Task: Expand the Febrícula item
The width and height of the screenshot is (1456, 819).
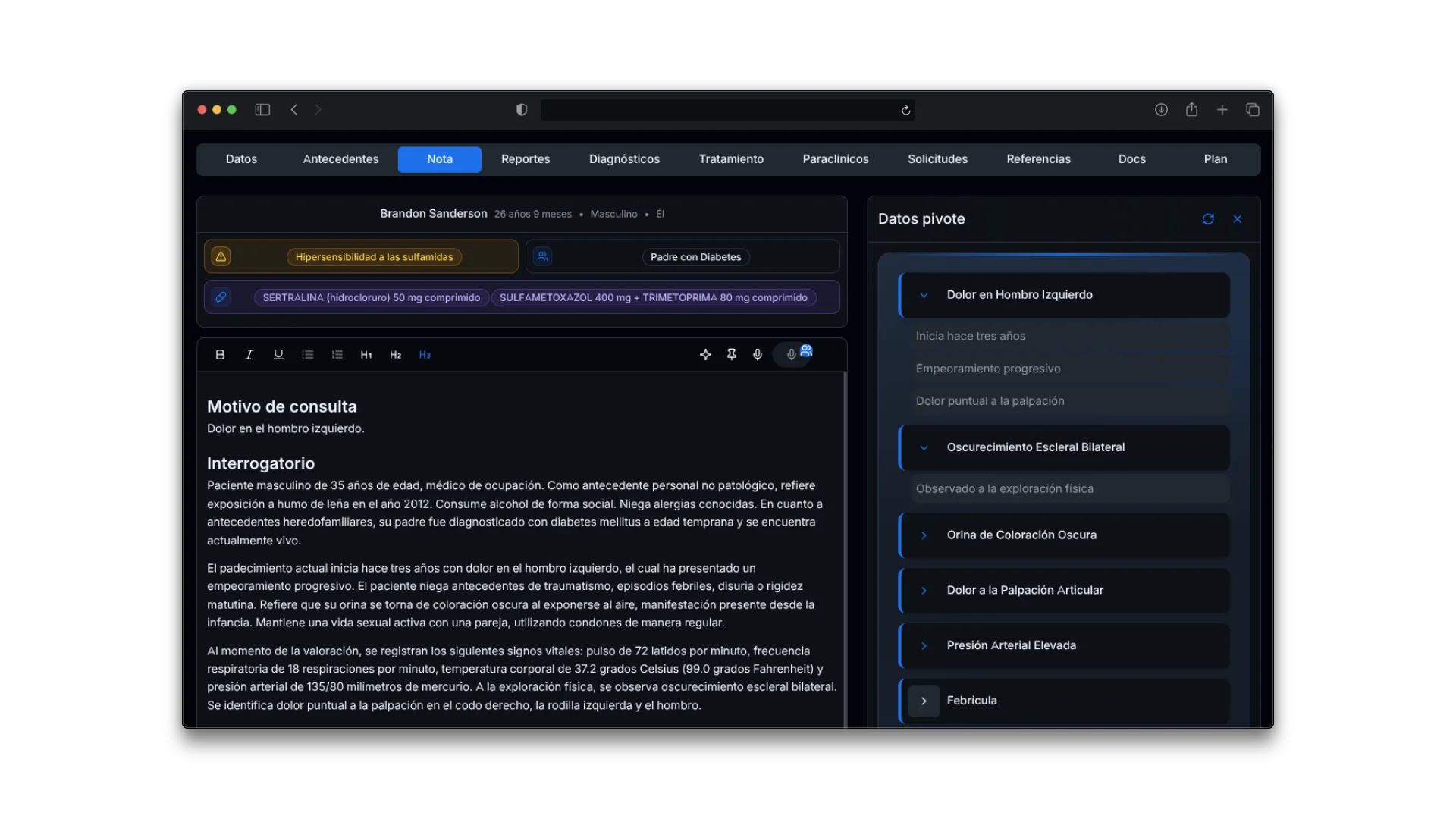Action: [x=924, y=701]
